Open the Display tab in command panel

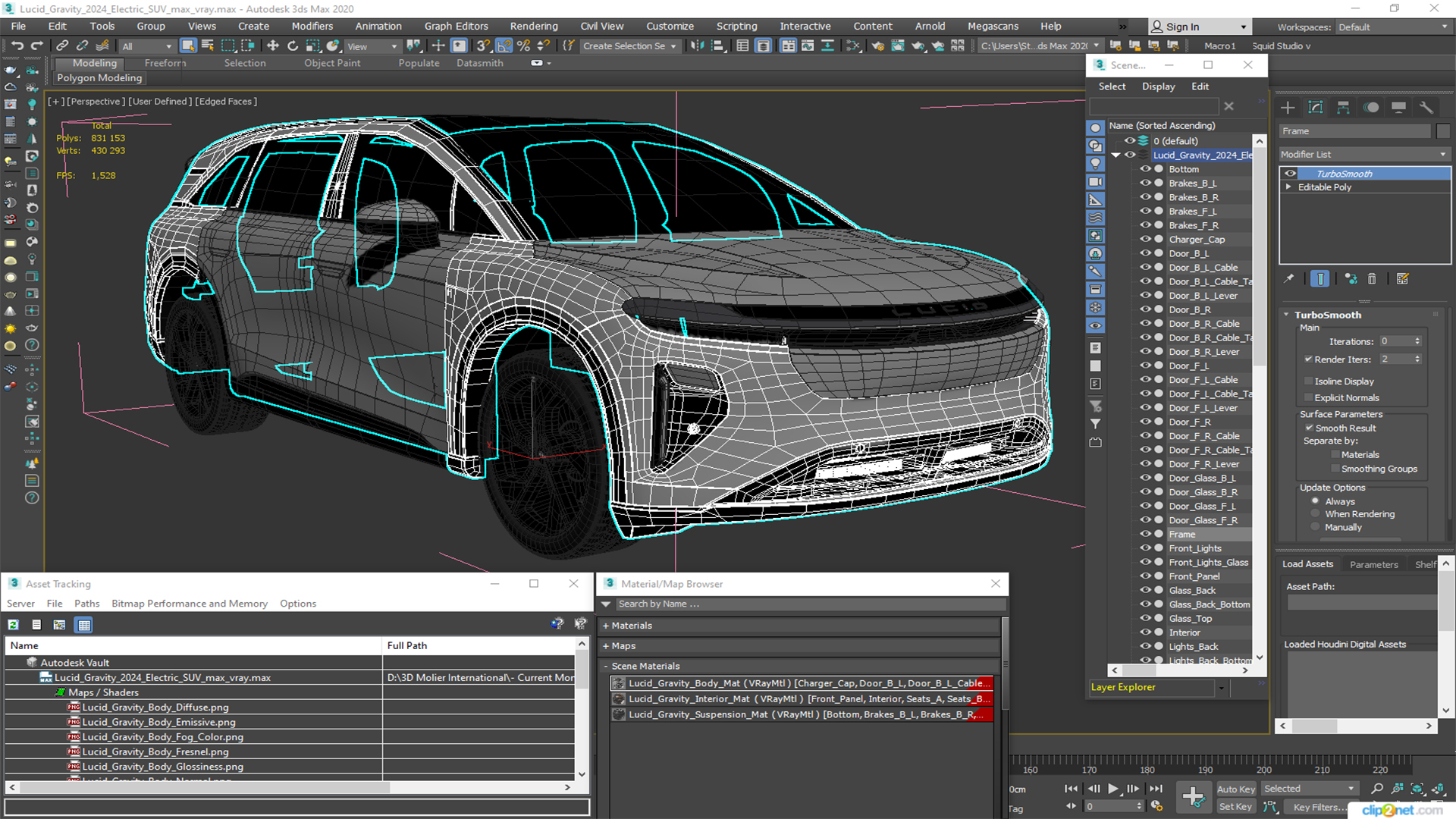tap(1398, 108)
